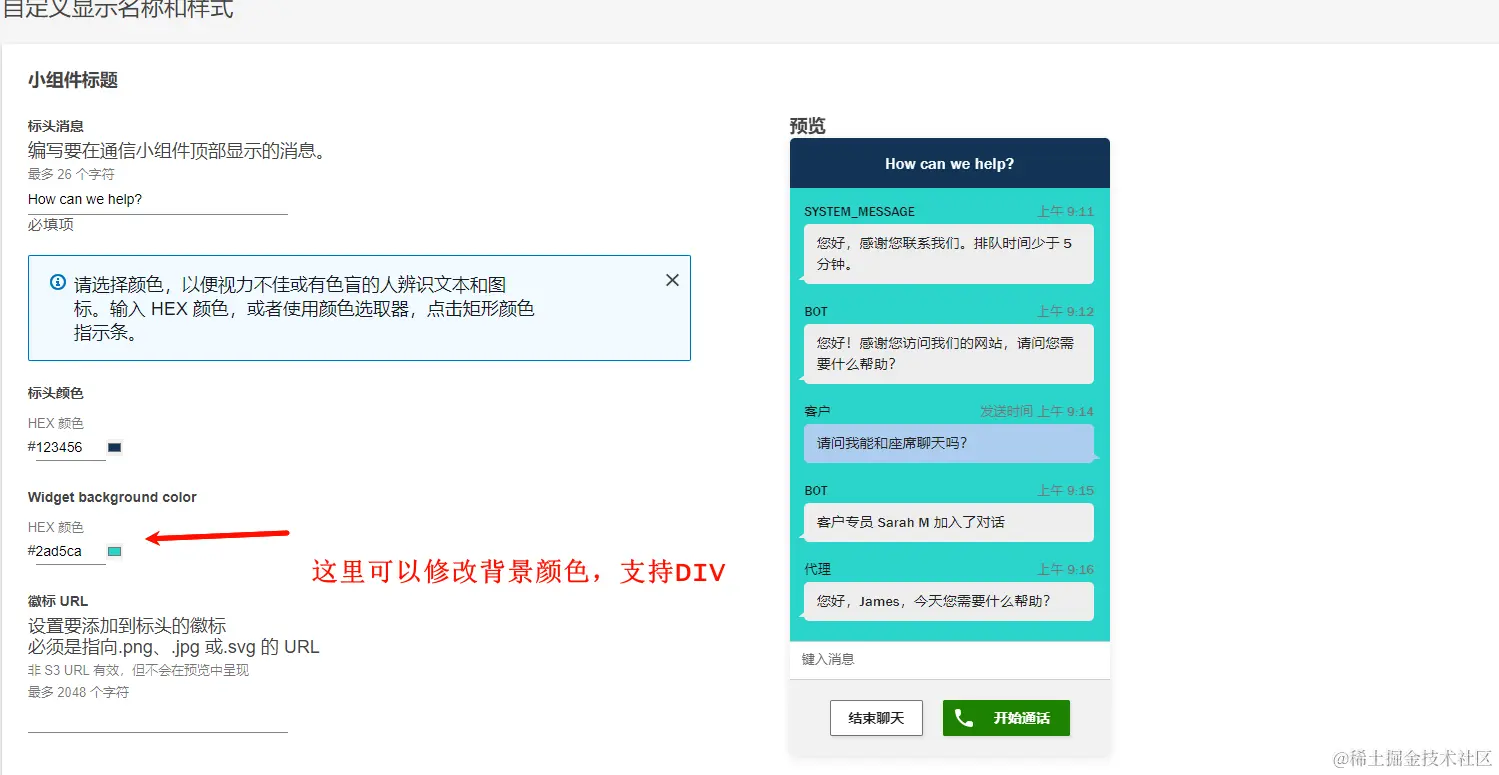
Task: Click the preview header 'How can we help?'
Action: [x=949, y=164]
